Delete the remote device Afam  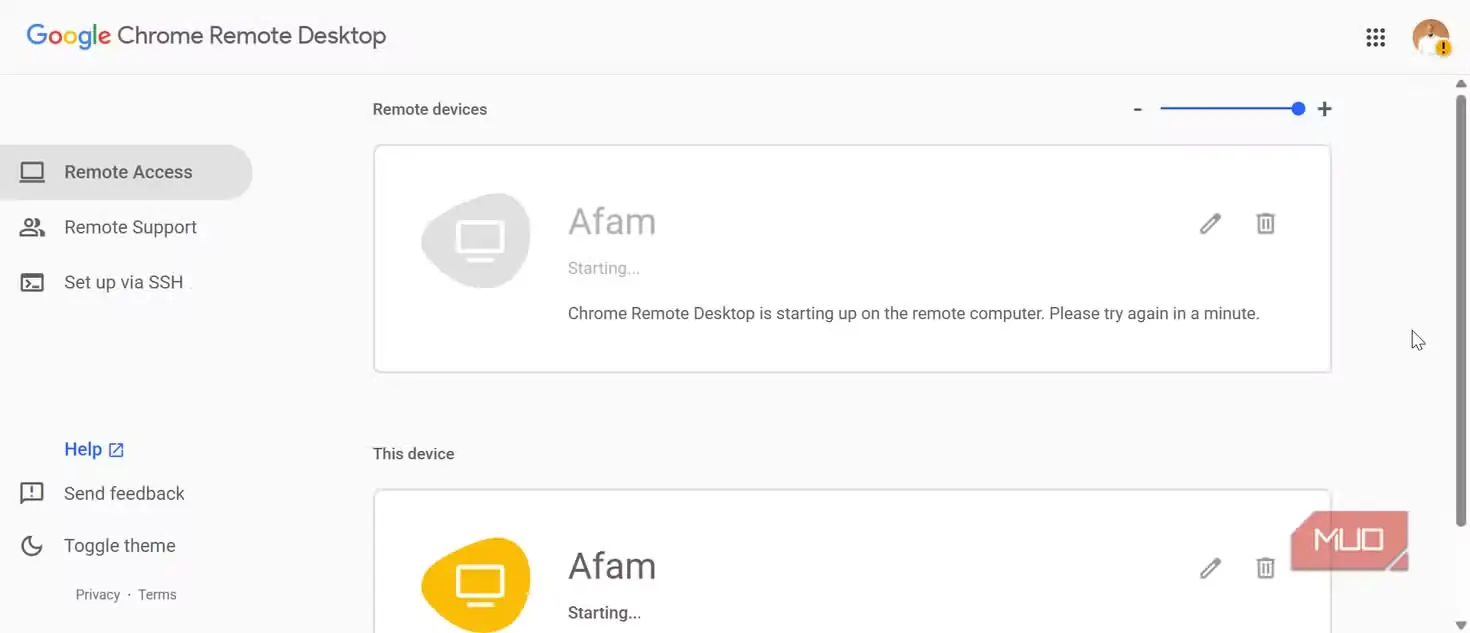[1265, 223]
